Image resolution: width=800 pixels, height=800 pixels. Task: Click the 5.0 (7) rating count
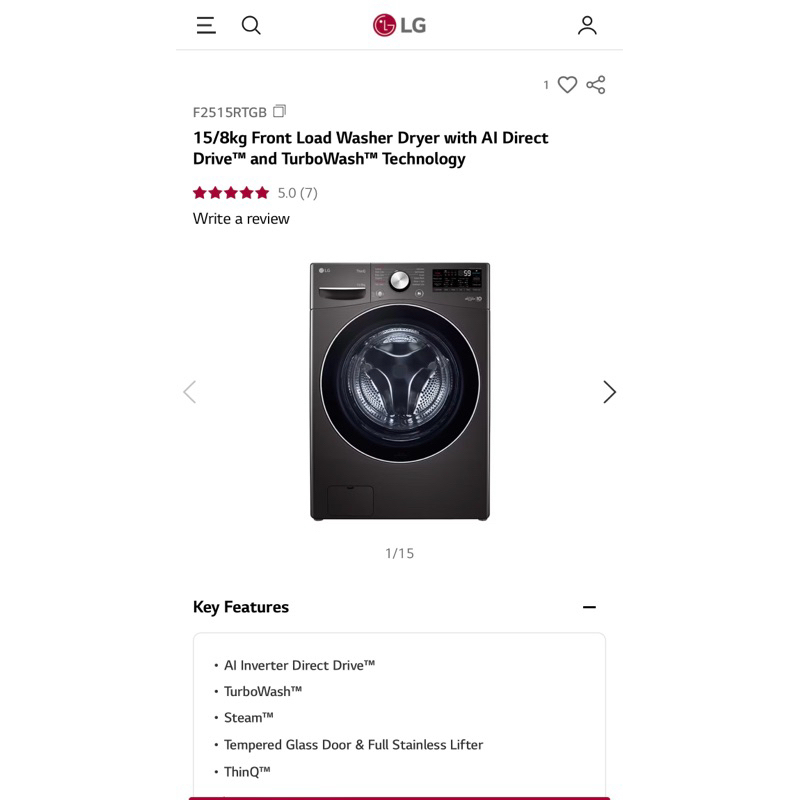297,193
